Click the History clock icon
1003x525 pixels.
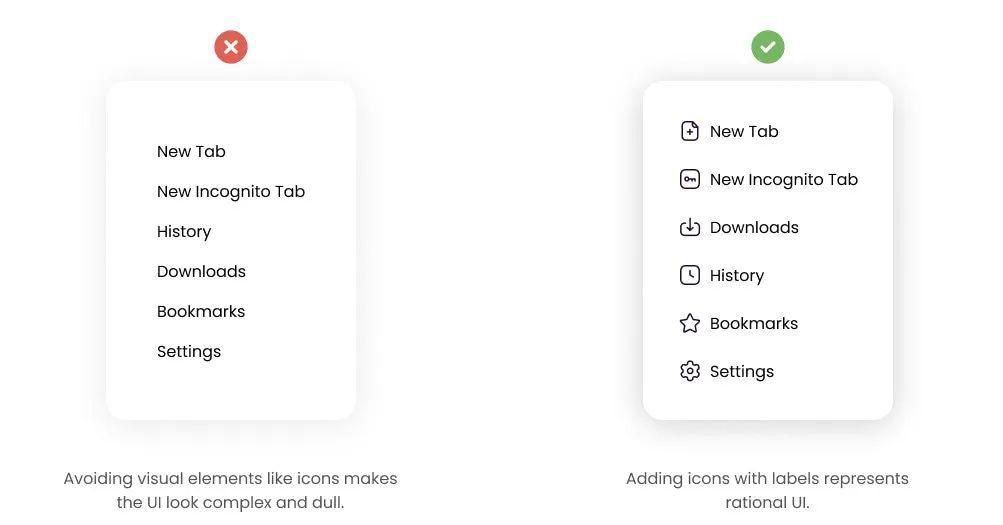[x=690, y=275]
